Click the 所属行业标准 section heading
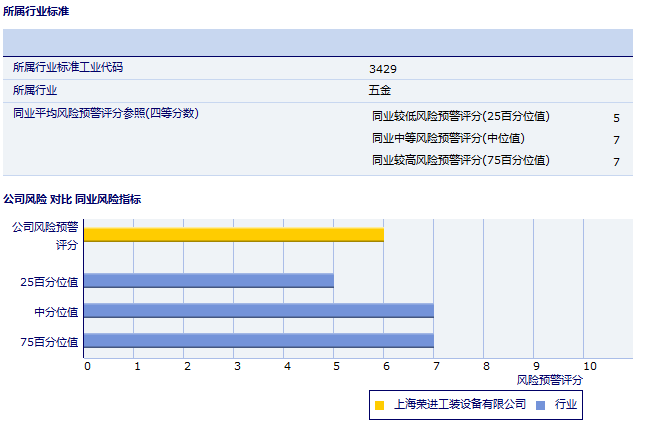 37,12
